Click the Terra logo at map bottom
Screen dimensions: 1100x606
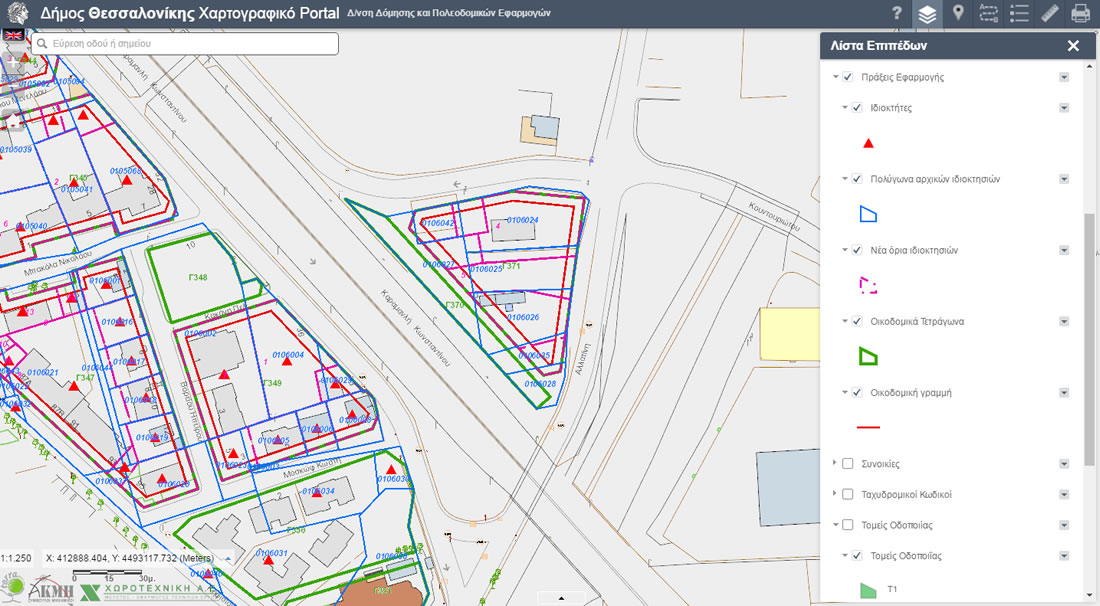click(11, 586)
